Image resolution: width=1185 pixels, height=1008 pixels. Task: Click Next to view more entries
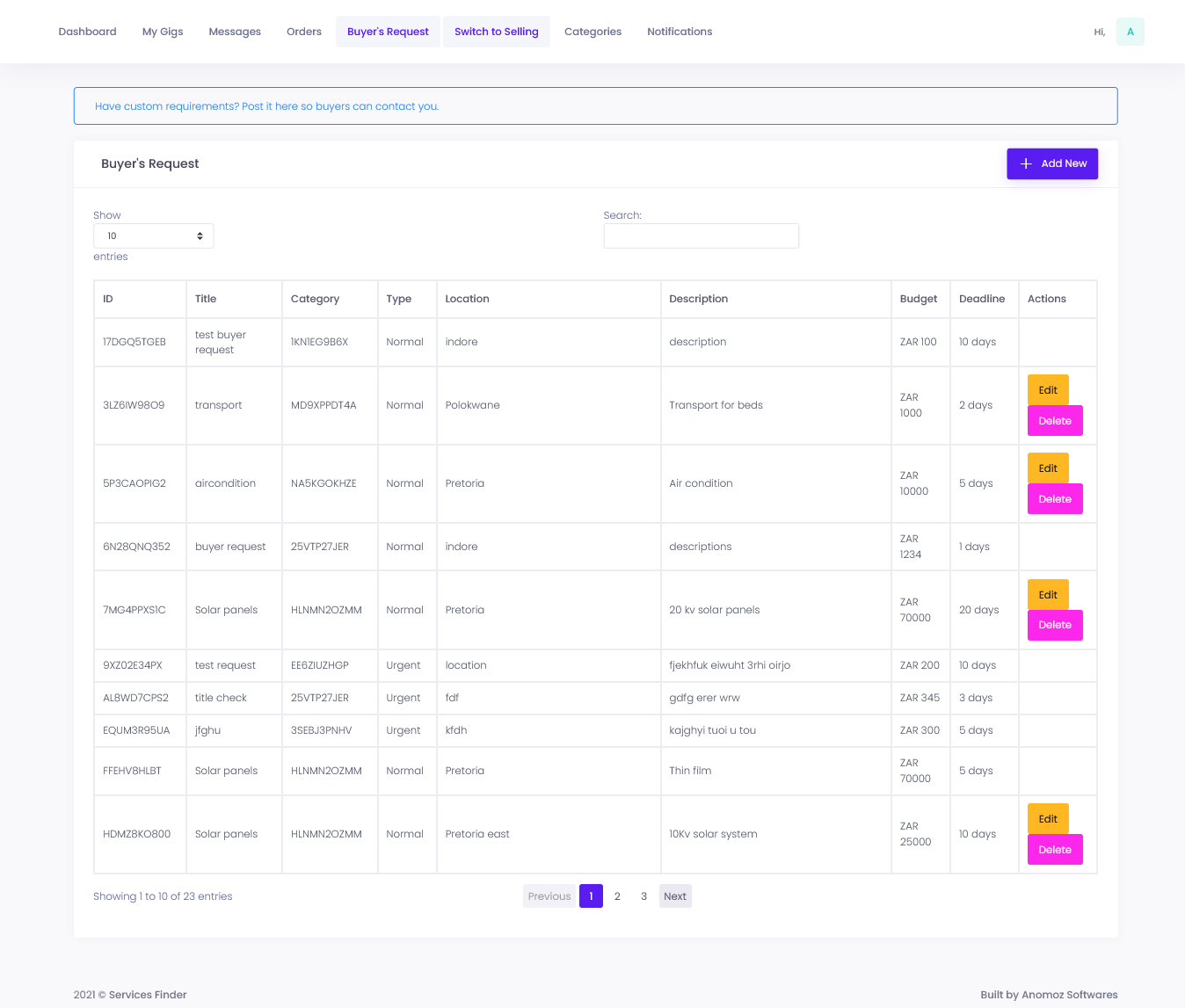[674, 896]
